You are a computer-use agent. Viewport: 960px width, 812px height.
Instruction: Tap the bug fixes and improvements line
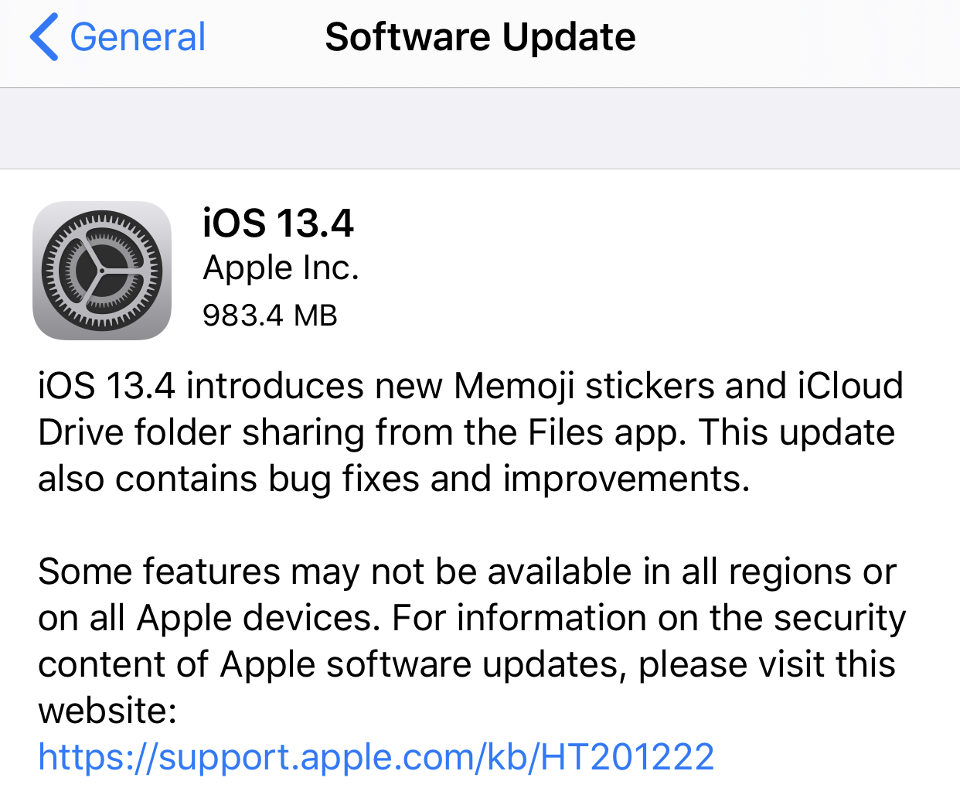coord(394,479)
